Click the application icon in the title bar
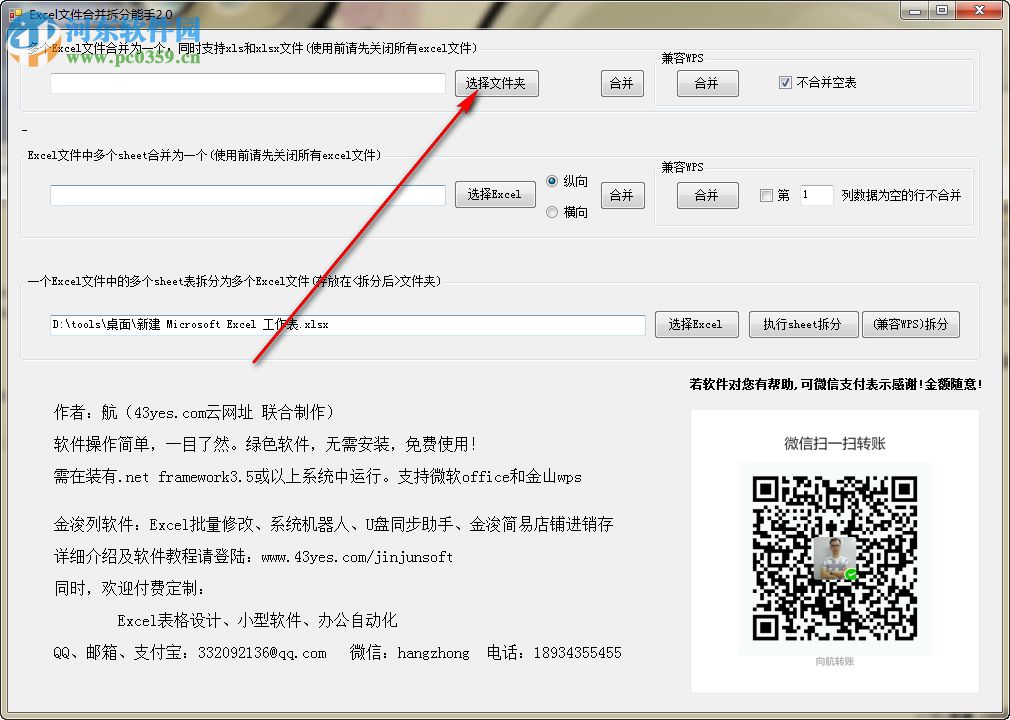 point(15,12)
